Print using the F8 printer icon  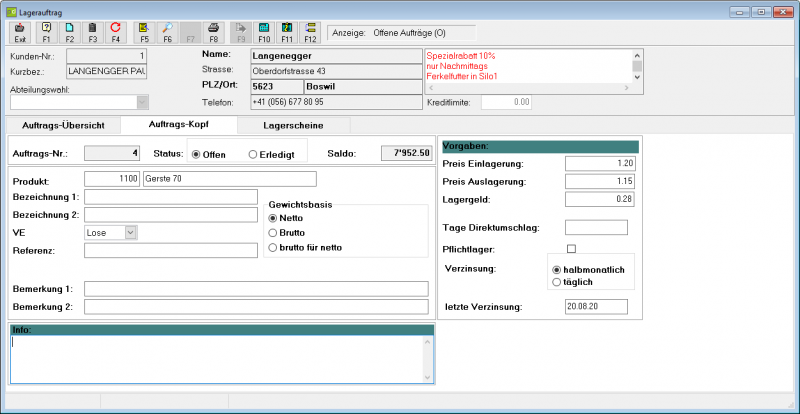(214, 32)
